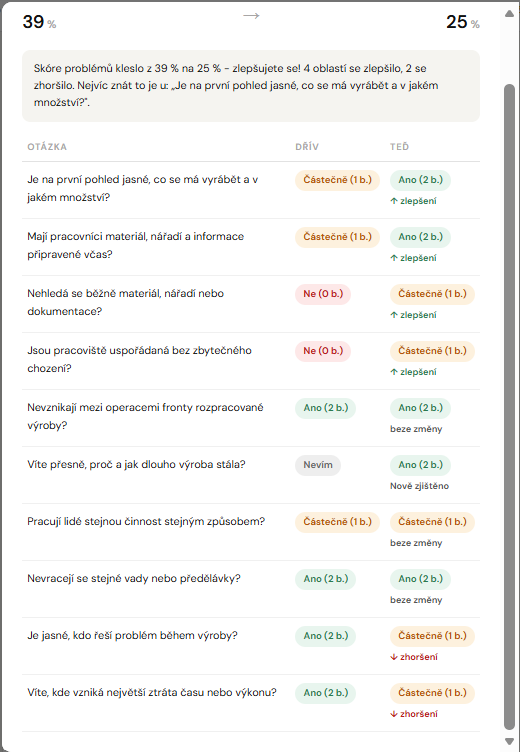
Task: Click the summary box about score dropping
Action: pos(251,86)
